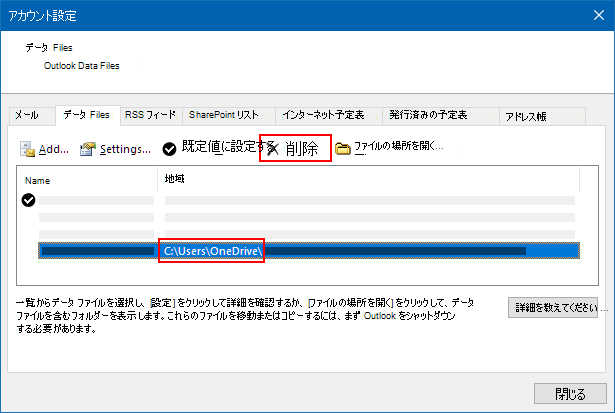Switch to アドレス帳 tab
This screenshot has height=413, width=615.
542,116
